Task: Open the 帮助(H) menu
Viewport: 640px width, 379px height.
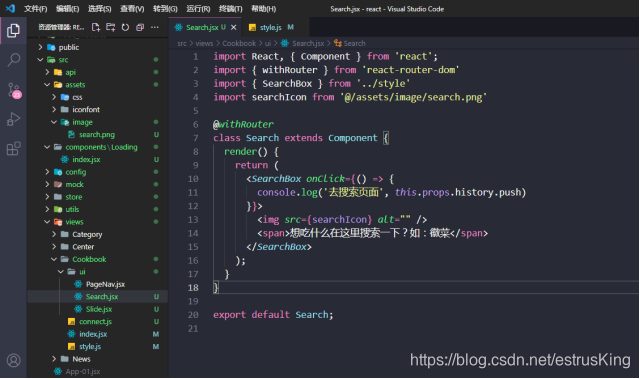Action: [264, 9]
